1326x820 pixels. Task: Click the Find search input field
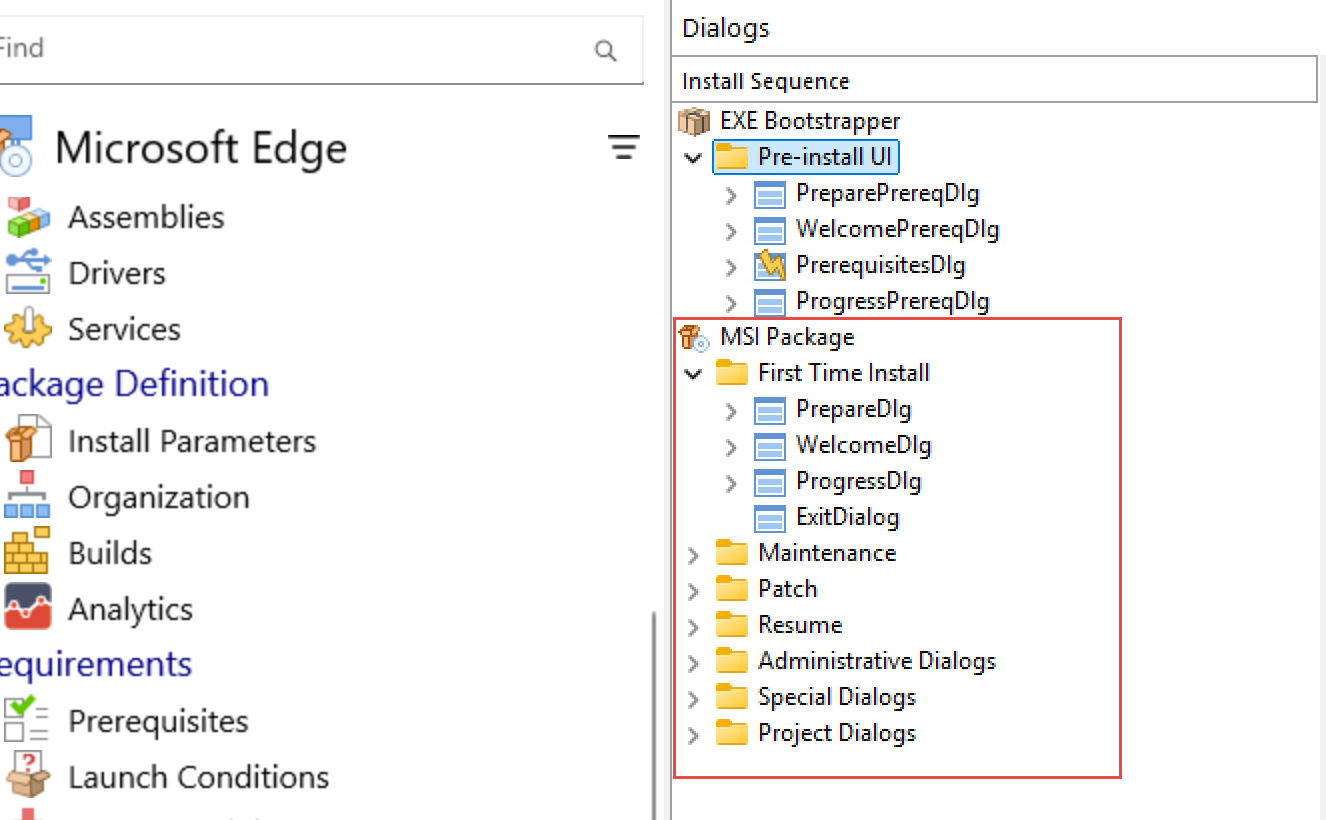pyautogui.click(x=290, y=49)
